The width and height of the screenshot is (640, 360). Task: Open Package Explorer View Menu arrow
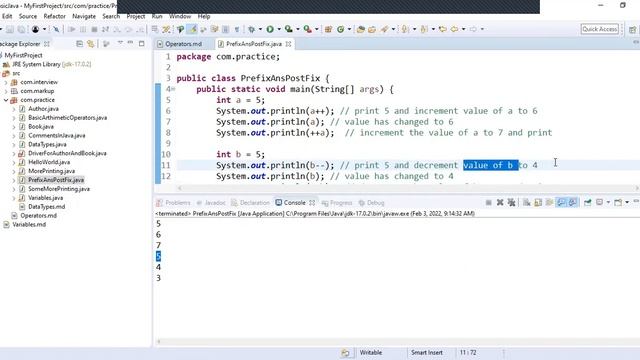[120, 43]
